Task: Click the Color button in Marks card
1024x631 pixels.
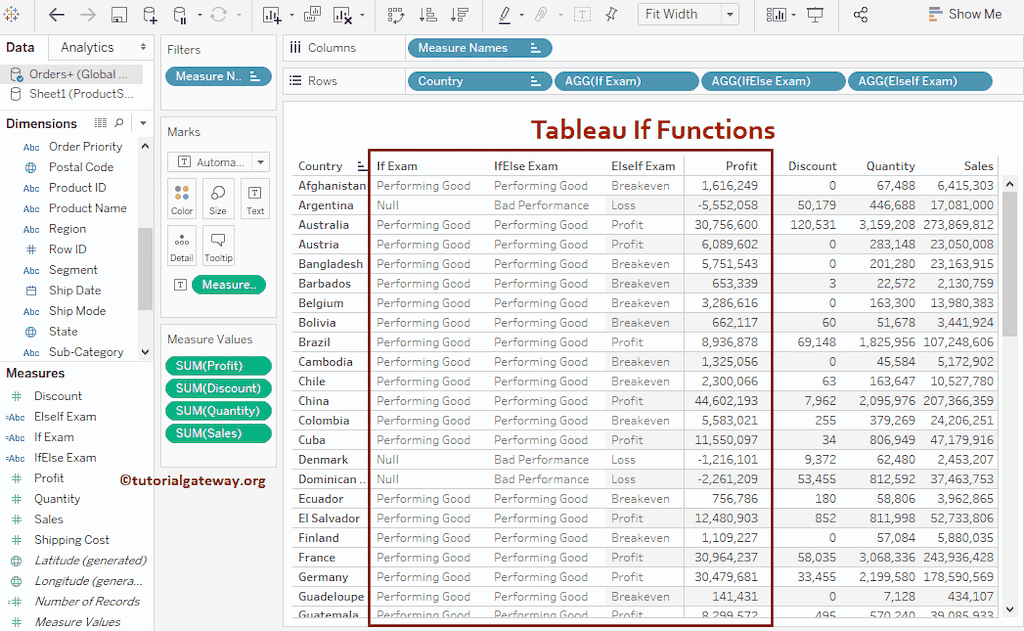Action: click(181, 198)
